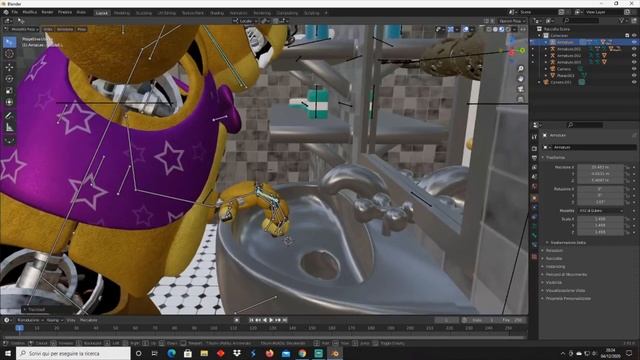This screenshot has width=640, height=360.
Task: Click the Scala X value field
Action: pyautogui.click(x=600, y=219)
